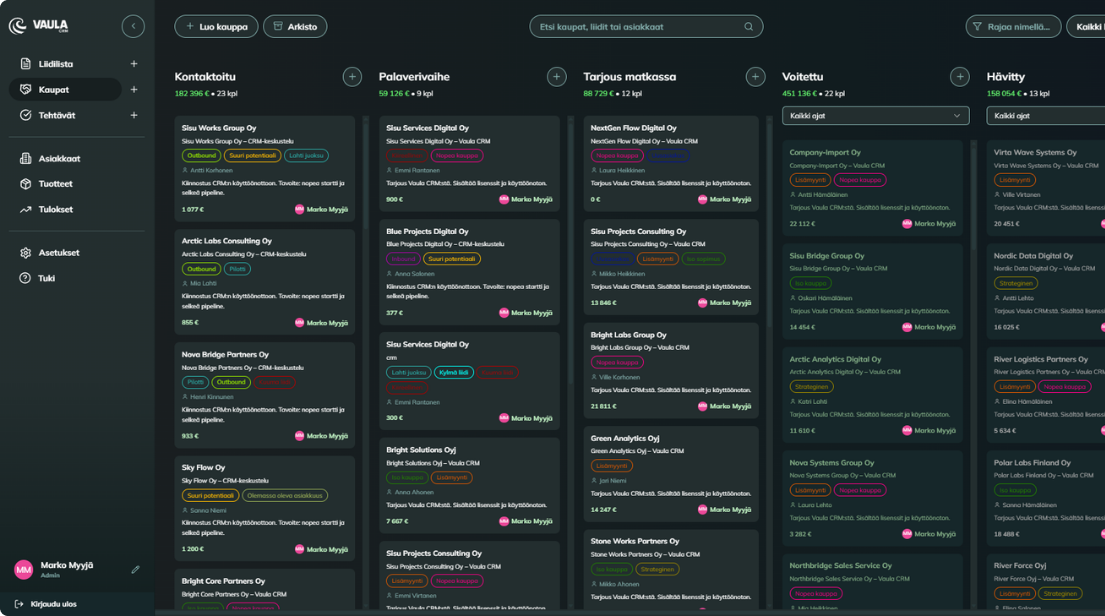Add a new lead via Liidilista plus icon
The height and width of the screenshot is (616, 1105).
(x=134, y=63)
